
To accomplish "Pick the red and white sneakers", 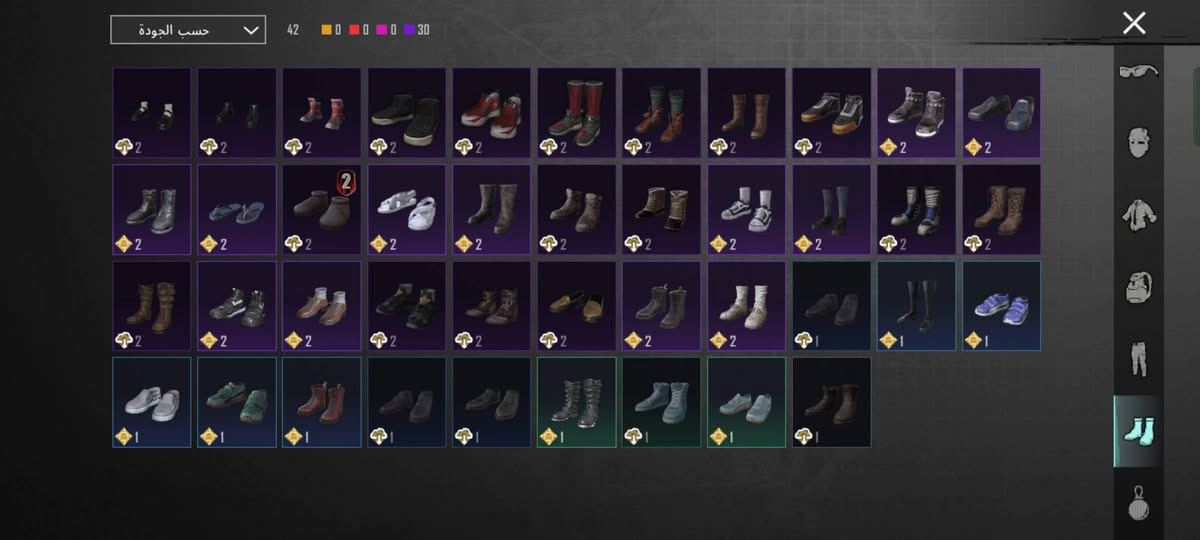I will click(x=492, y=113).
